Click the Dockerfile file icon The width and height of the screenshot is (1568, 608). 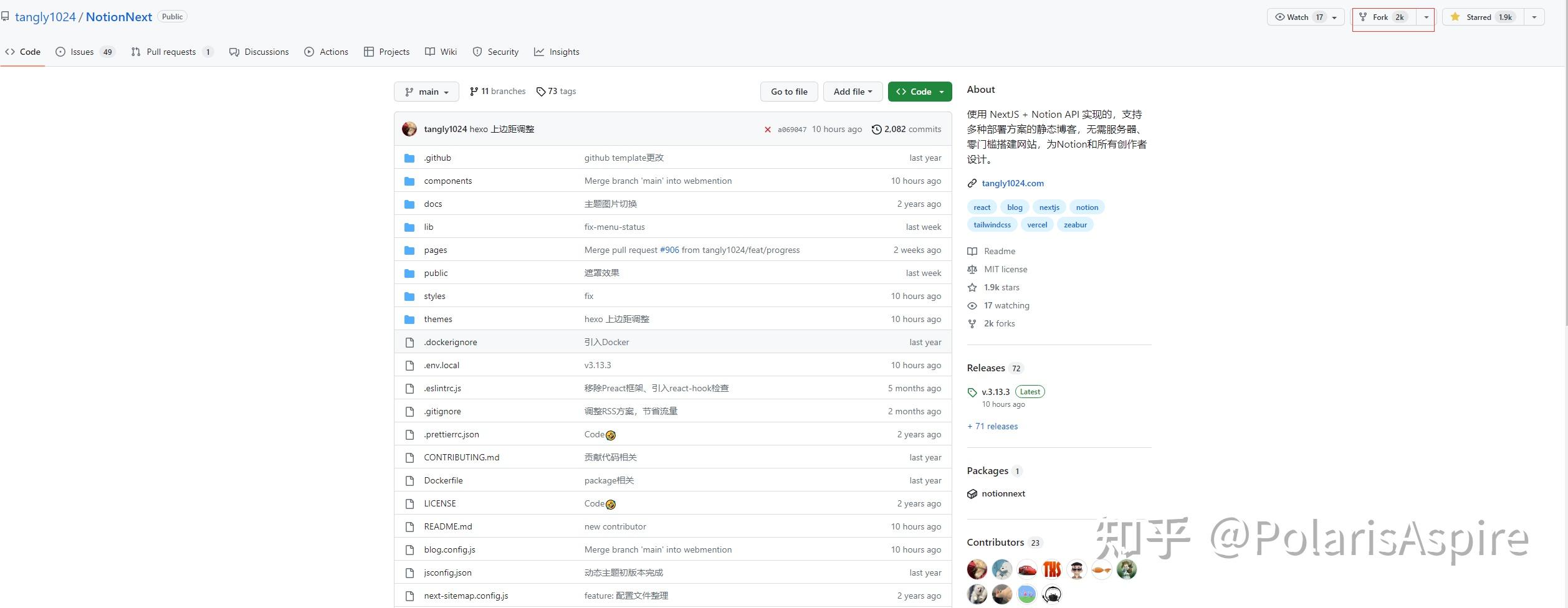(409, 481)
